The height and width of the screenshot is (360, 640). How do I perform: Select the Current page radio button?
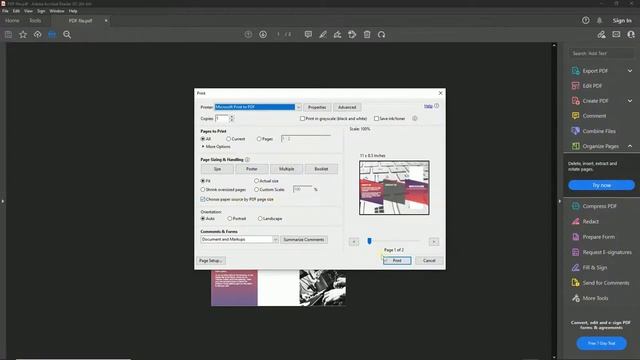click(229, 139)
